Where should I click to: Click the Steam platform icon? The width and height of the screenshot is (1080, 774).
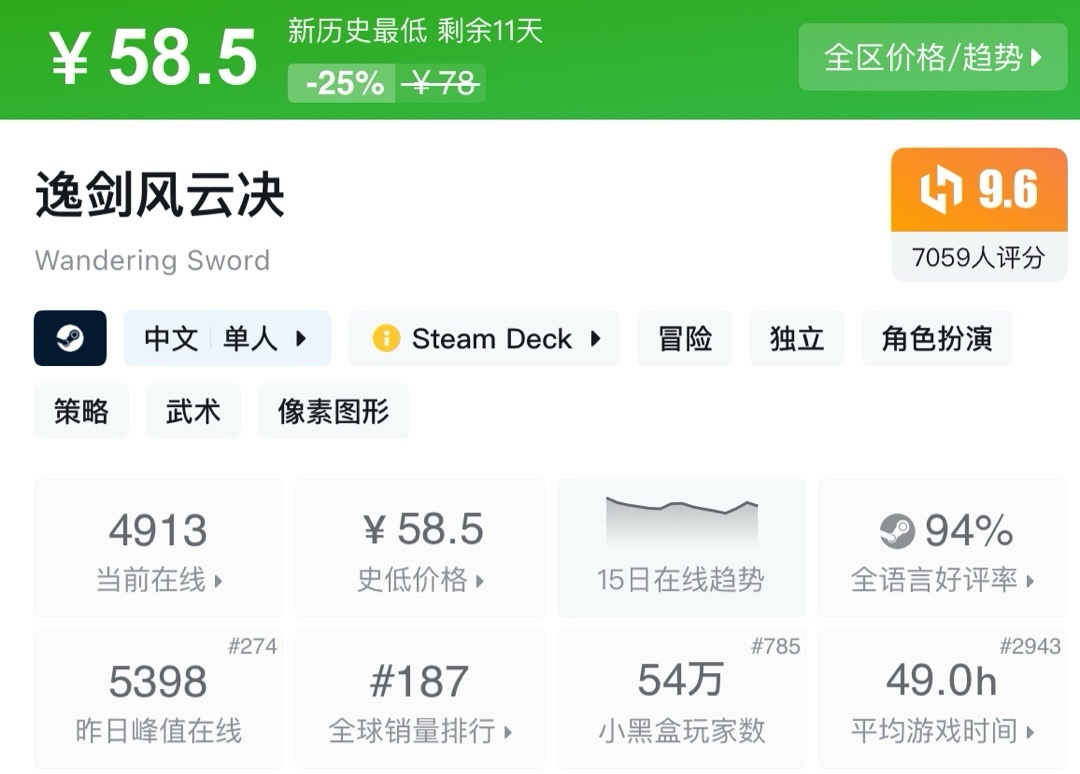[x=70, y=338]
